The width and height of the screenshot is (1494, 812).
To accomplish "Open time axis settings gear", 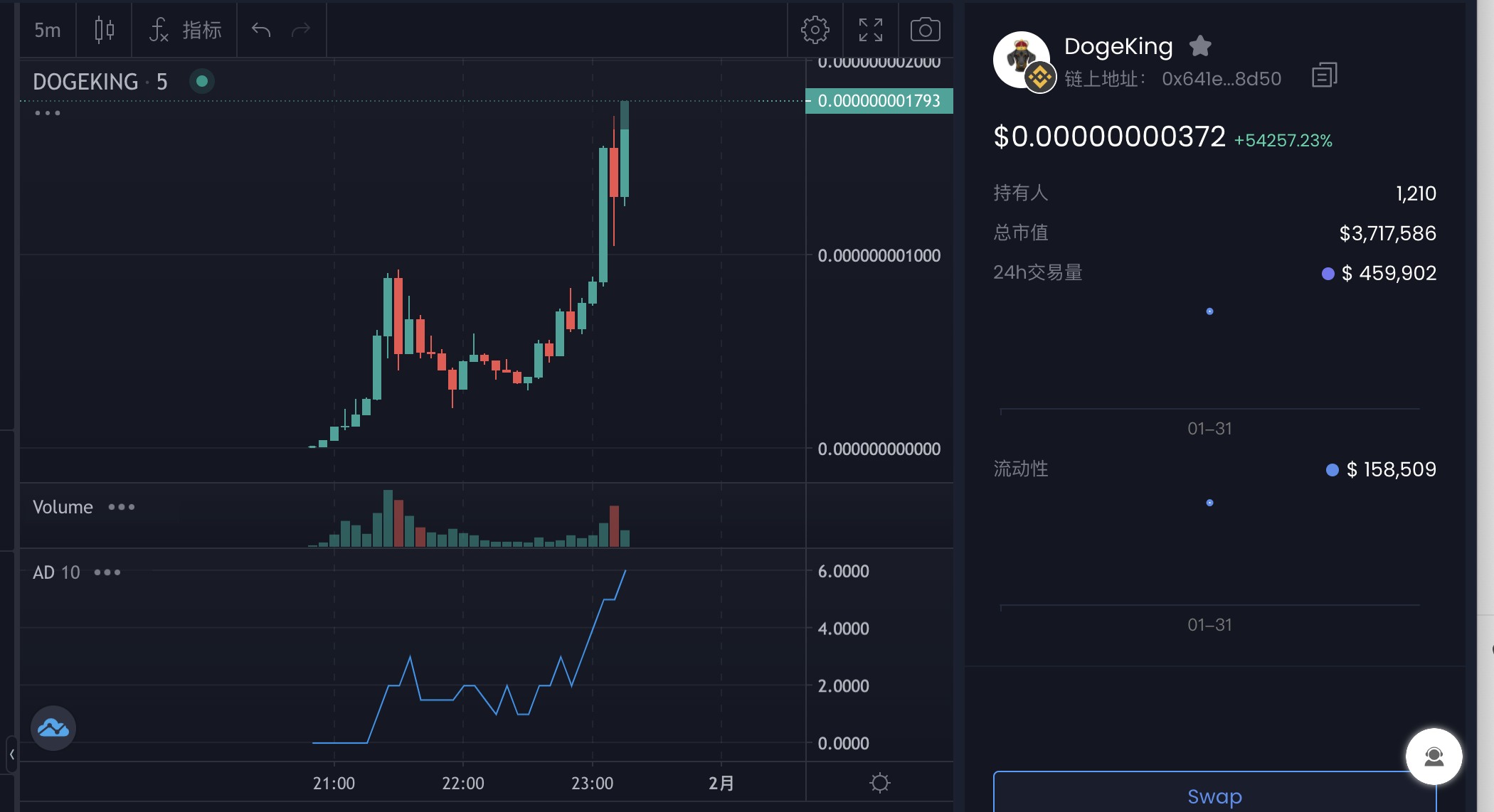I will pos(879,783).
